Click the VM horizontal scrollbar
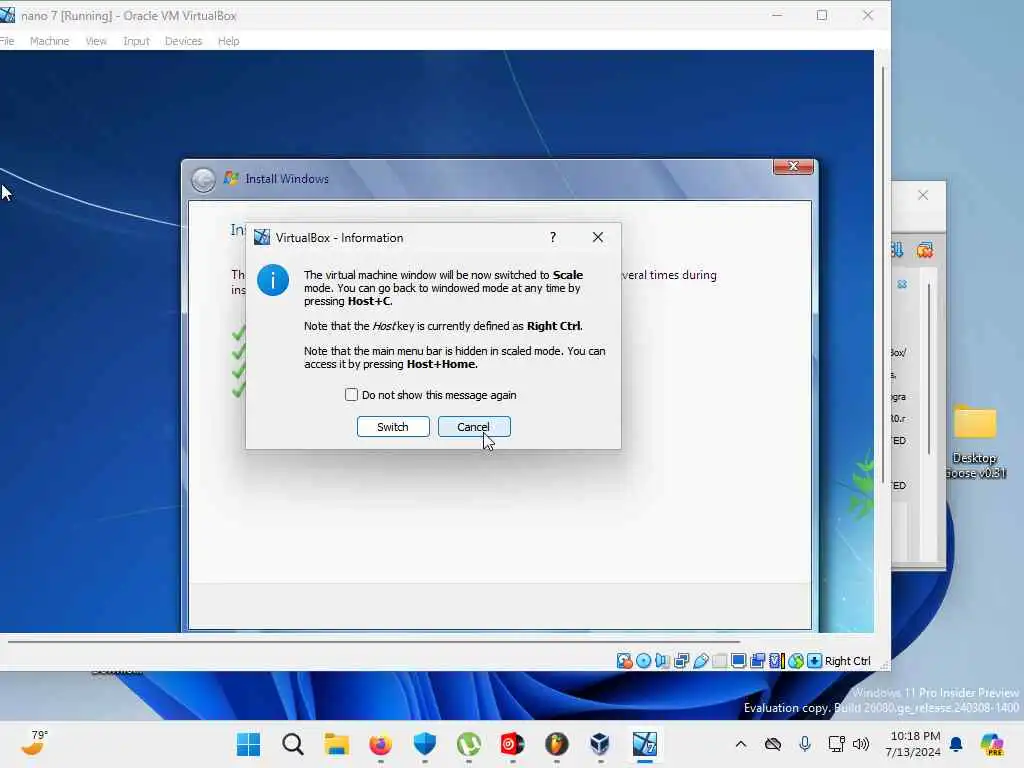Image resolution: width=1024 pixels, height=768 pixels. pos(374,641)
